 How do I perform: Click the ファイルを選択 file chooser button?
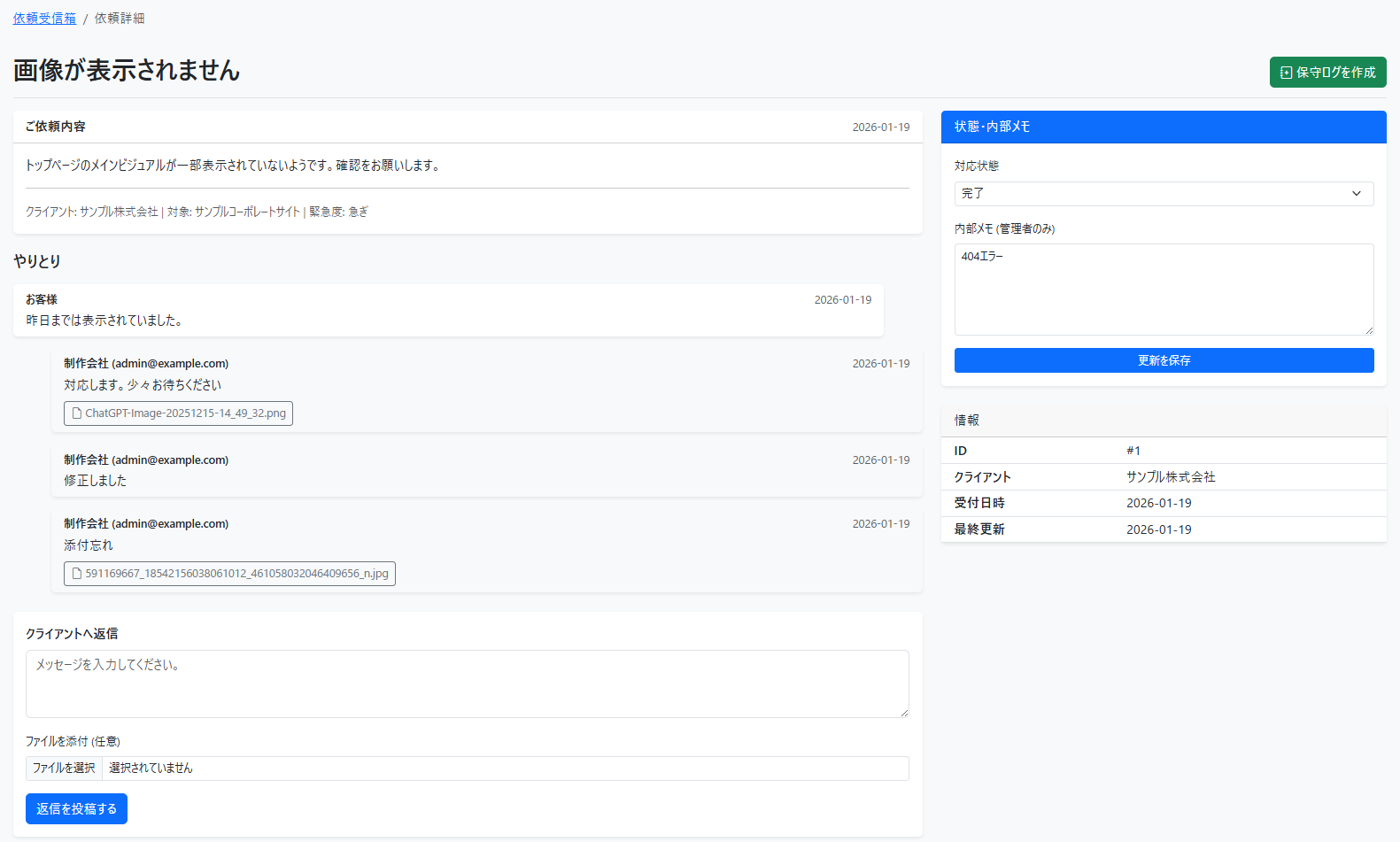coord(64,769)
